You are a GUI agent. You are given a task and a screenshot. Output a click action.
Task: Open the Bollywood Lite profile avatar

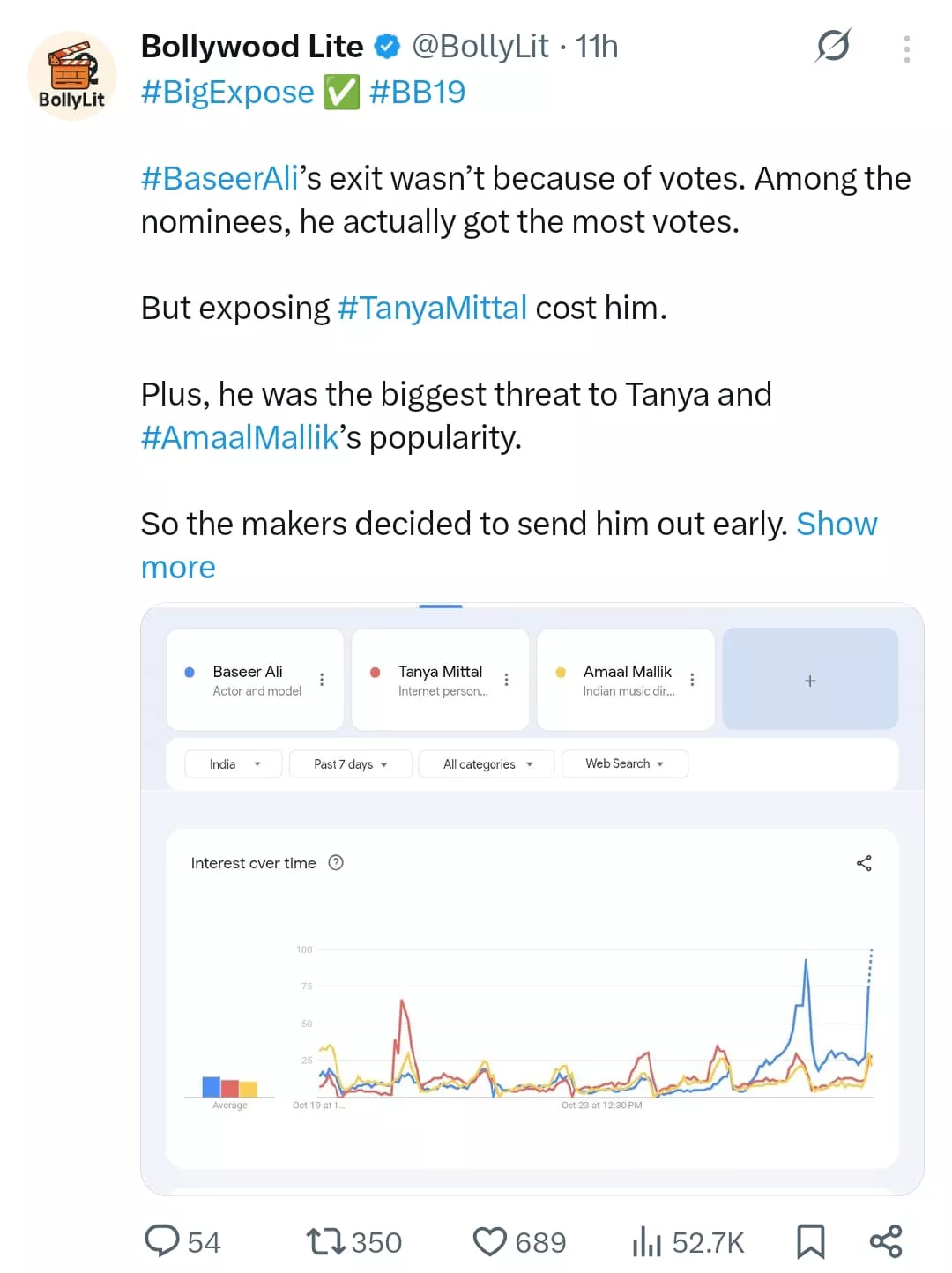tap(71, 76)
